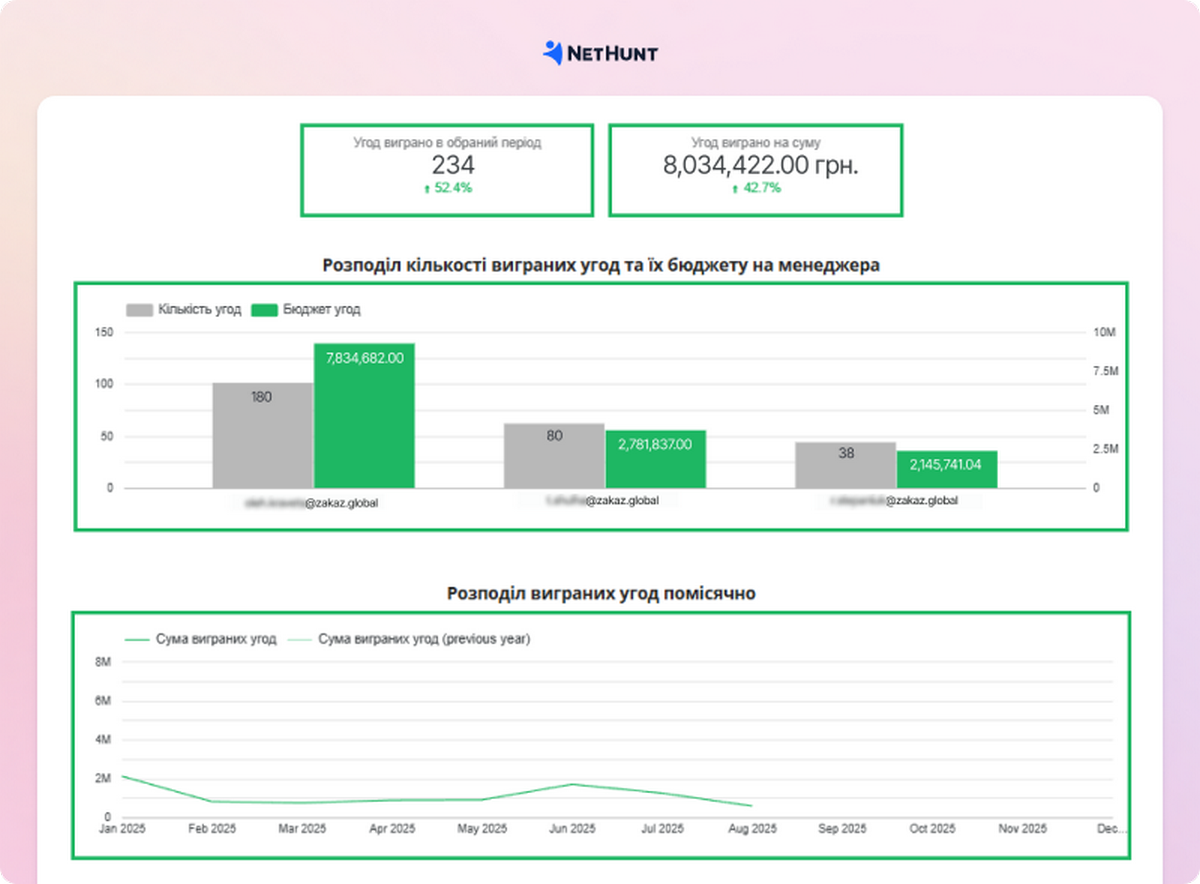1200x884 pixels.
Task: Click the green bar labeled 2,145,741.04
Action: coord(947,470)
